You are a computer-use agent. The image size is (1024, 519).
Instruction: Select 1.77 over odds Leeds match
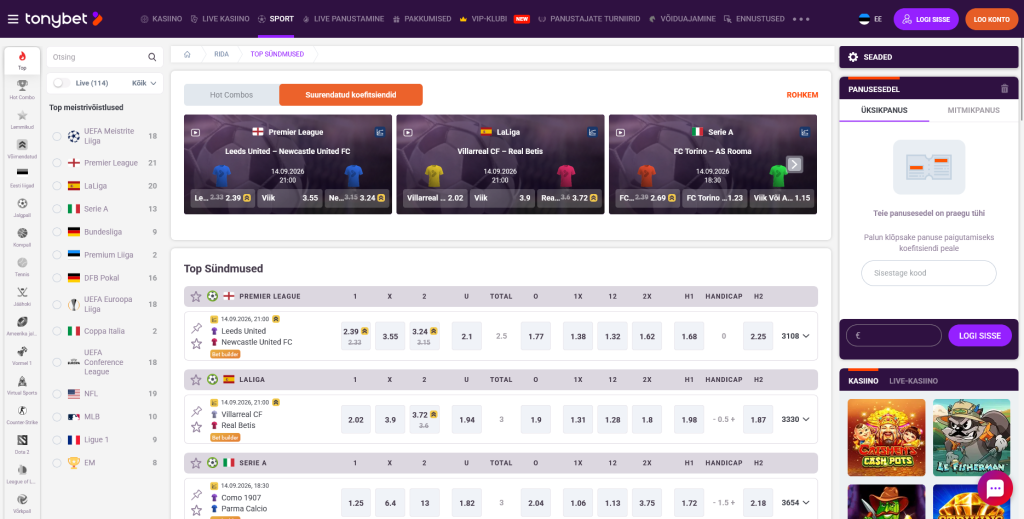click(536, 336)
